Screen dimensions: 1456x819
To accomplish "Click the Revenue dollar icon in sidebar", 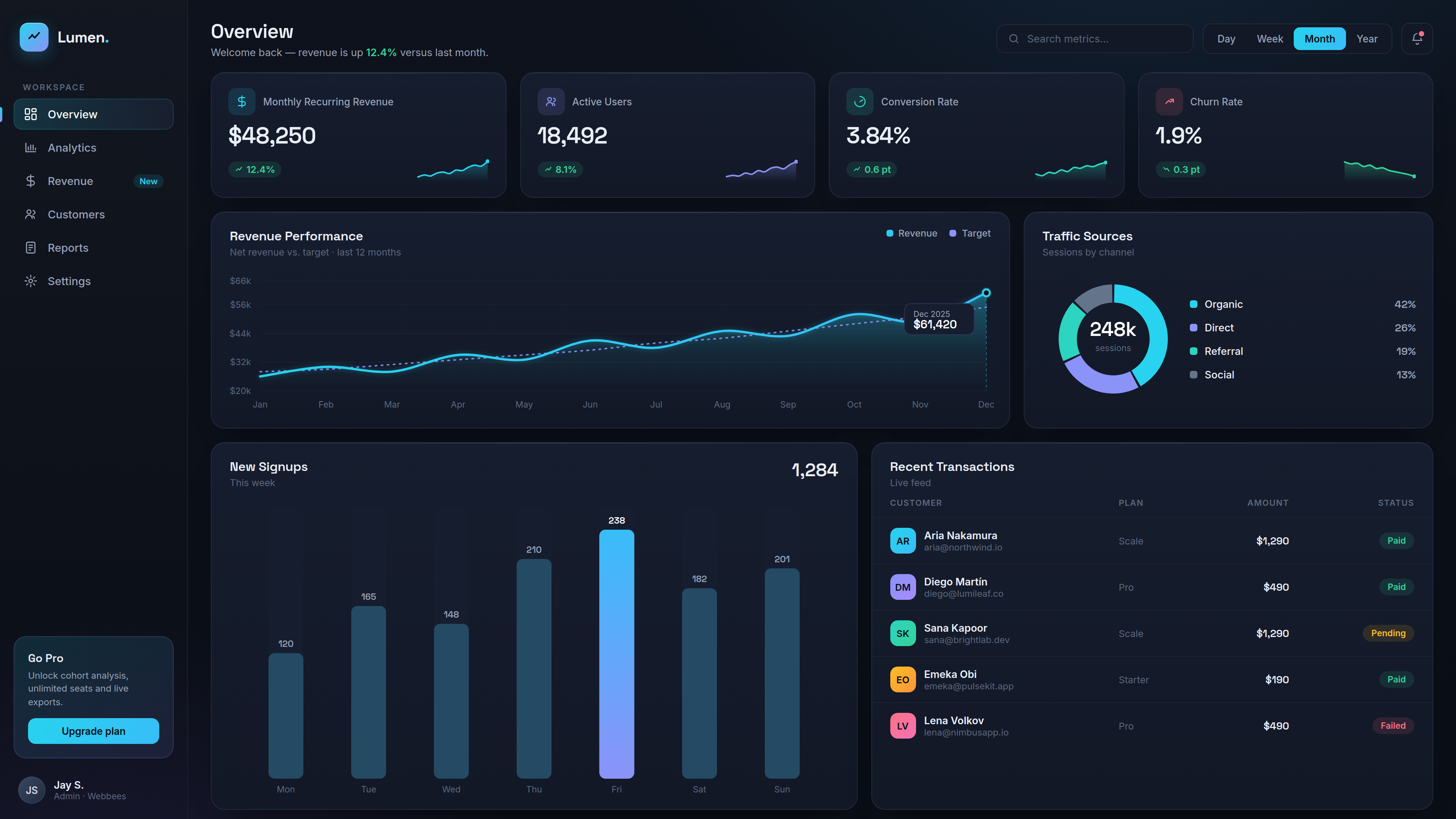I will click(30, 181).
